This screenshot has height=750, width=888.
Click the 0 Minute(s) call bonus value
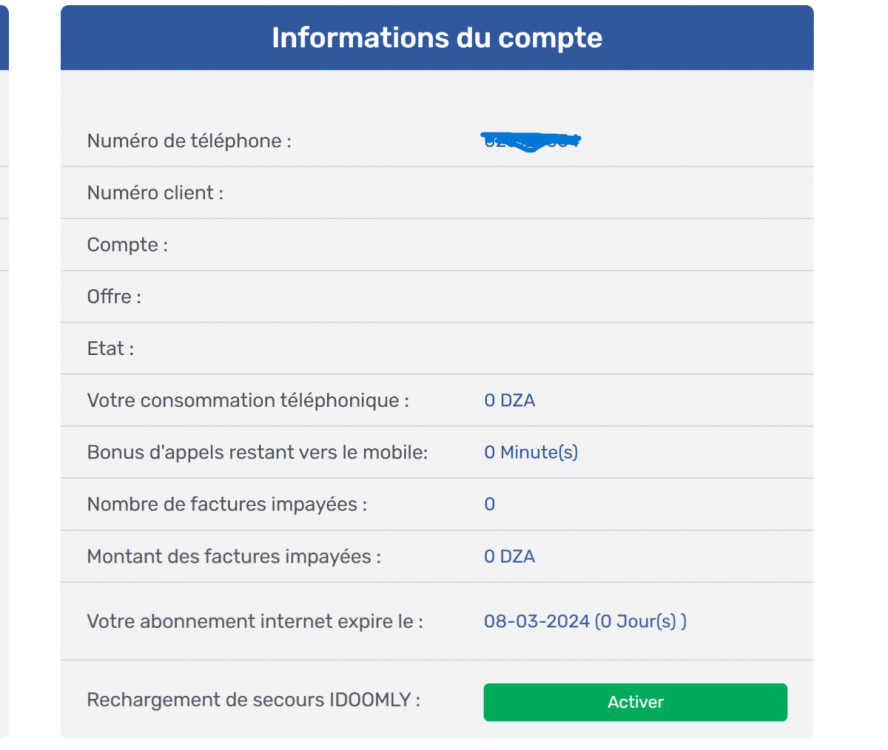tap(531, 452)
